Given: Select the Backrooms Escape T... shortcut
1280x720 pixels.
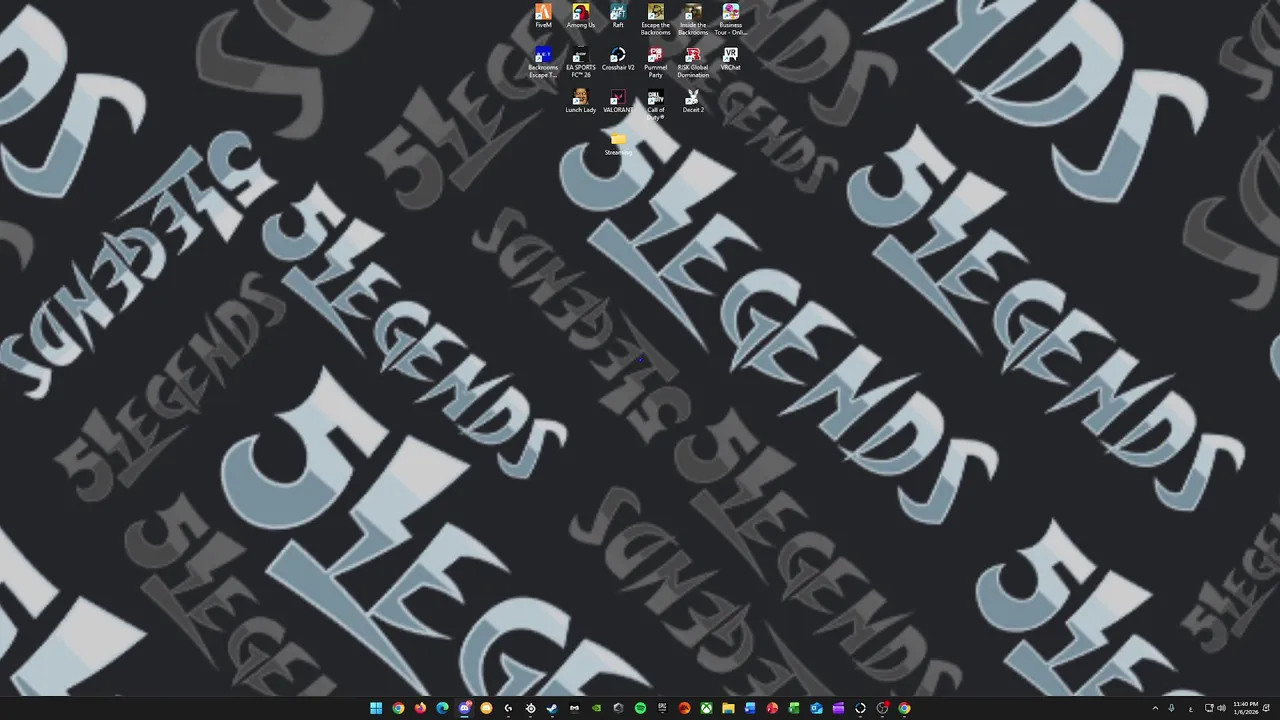Looking at the screenshot, I should (543, 62).
